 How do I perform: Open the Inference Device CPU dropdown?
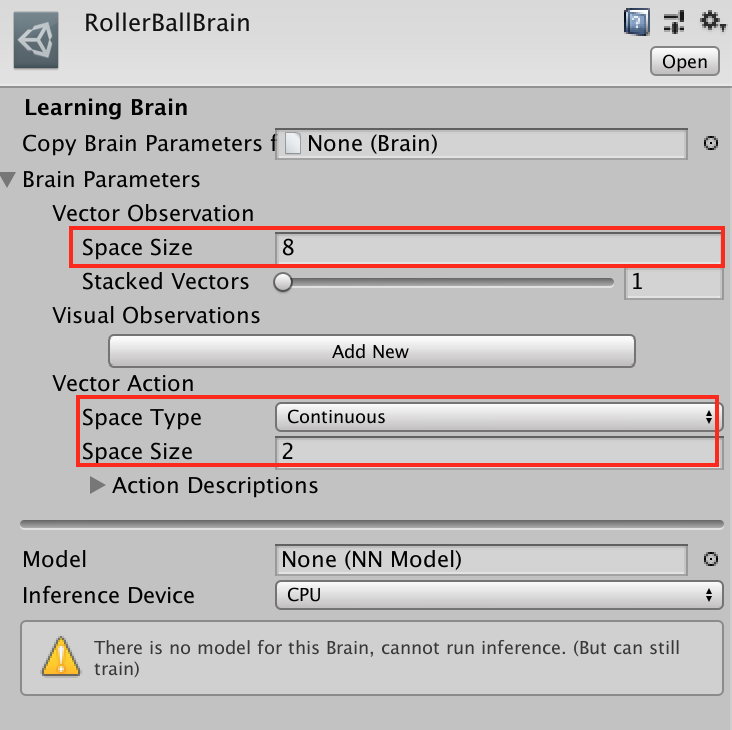point(498,595)
